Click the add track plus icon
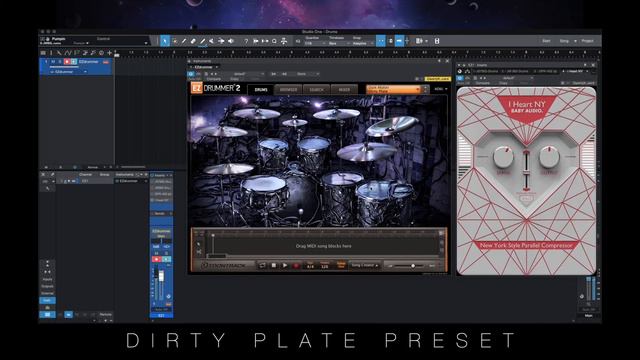 point(109,53)
